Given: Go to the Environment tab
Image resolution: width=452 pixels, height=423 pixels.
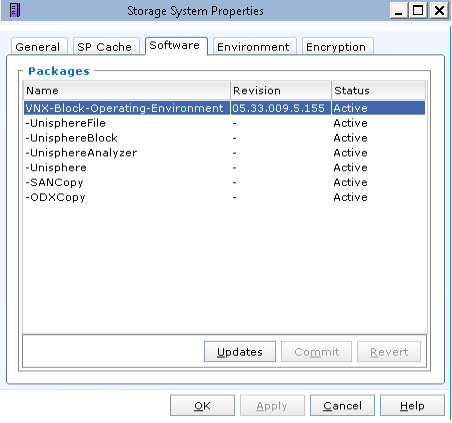Looking at the screenshot, I should coord(254,46).
